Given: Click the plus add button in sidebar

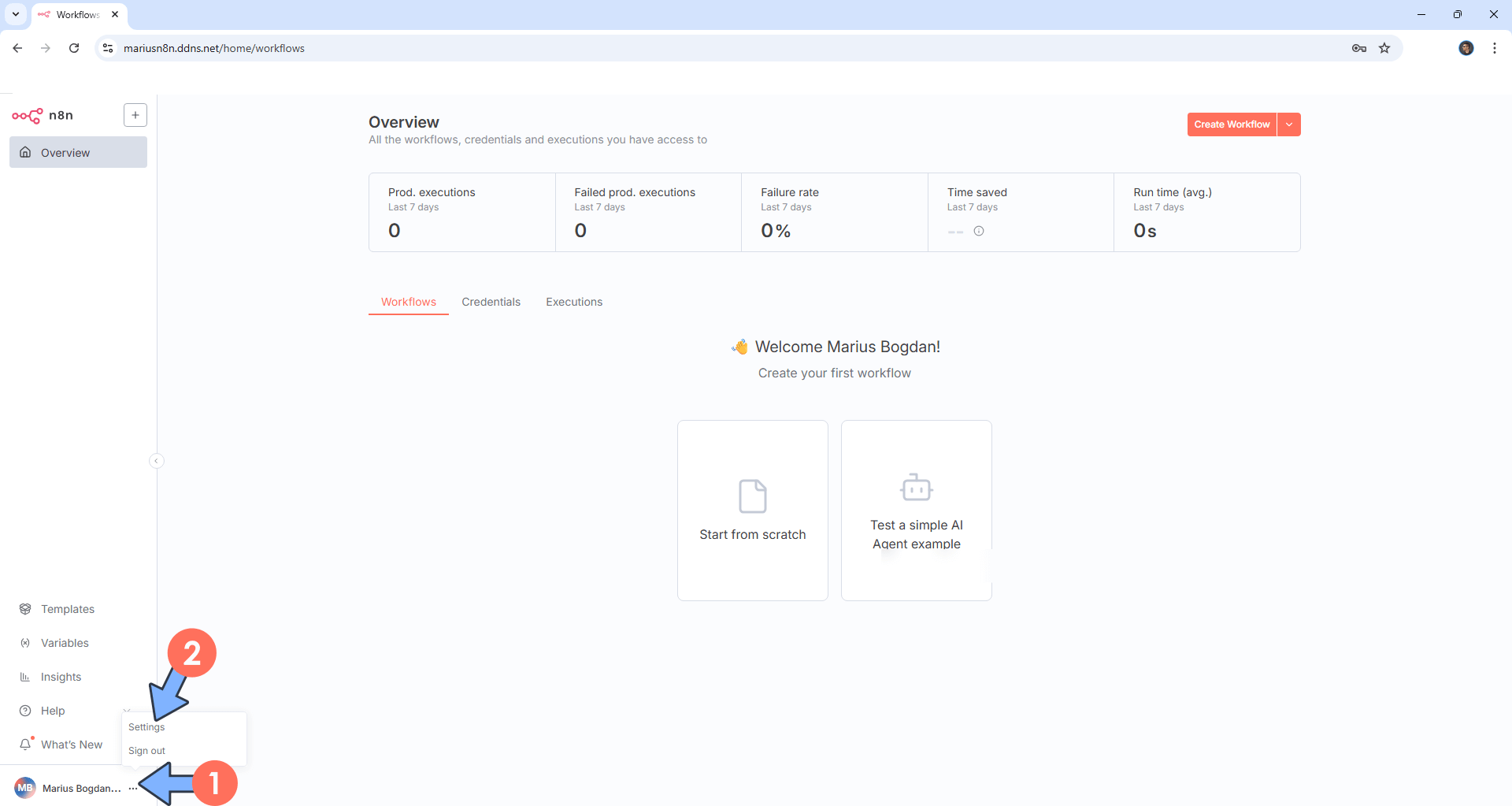Looking at the screenshot, I should click(135, 115).
